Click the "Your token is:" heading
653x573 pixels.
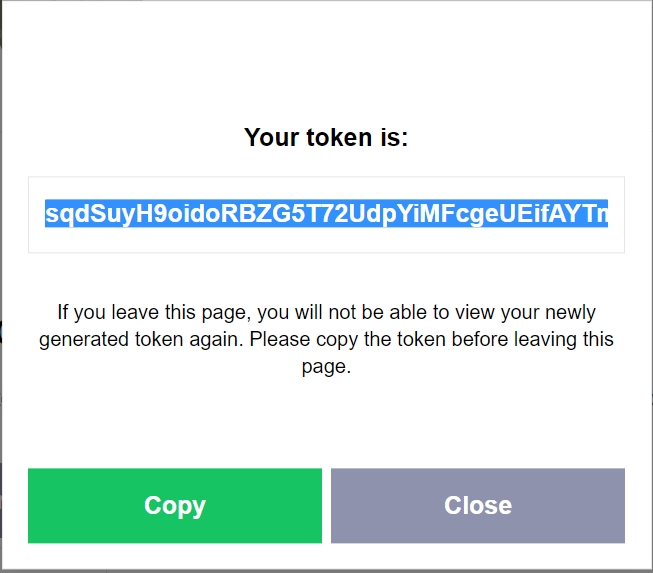click(326, 138)
